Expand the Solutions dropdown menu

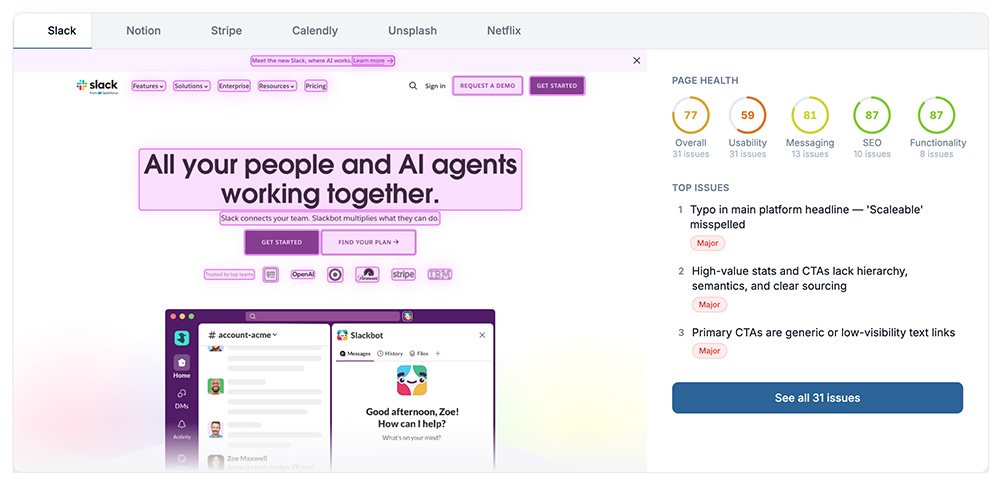[192, 86]
